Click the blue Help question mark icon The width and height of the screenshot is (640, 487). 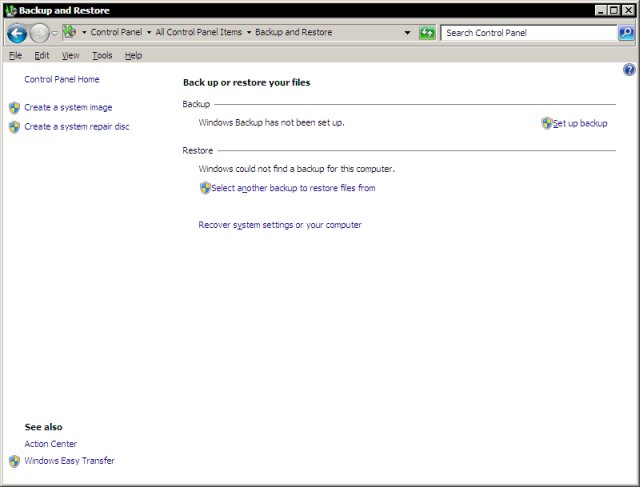(629, 70)
